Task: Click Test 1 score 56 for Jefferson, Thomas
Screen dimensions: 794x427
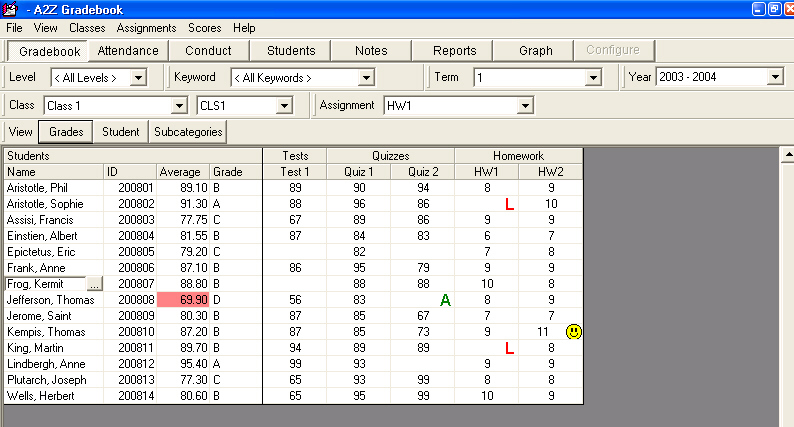Action: [x=295, y=300]
